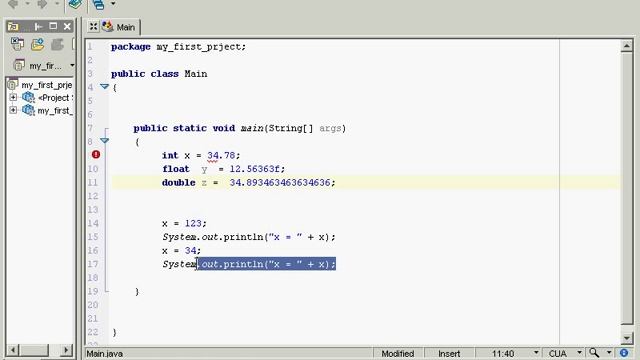Click the editor scrollbar up arrow

[x=627, y=46]
